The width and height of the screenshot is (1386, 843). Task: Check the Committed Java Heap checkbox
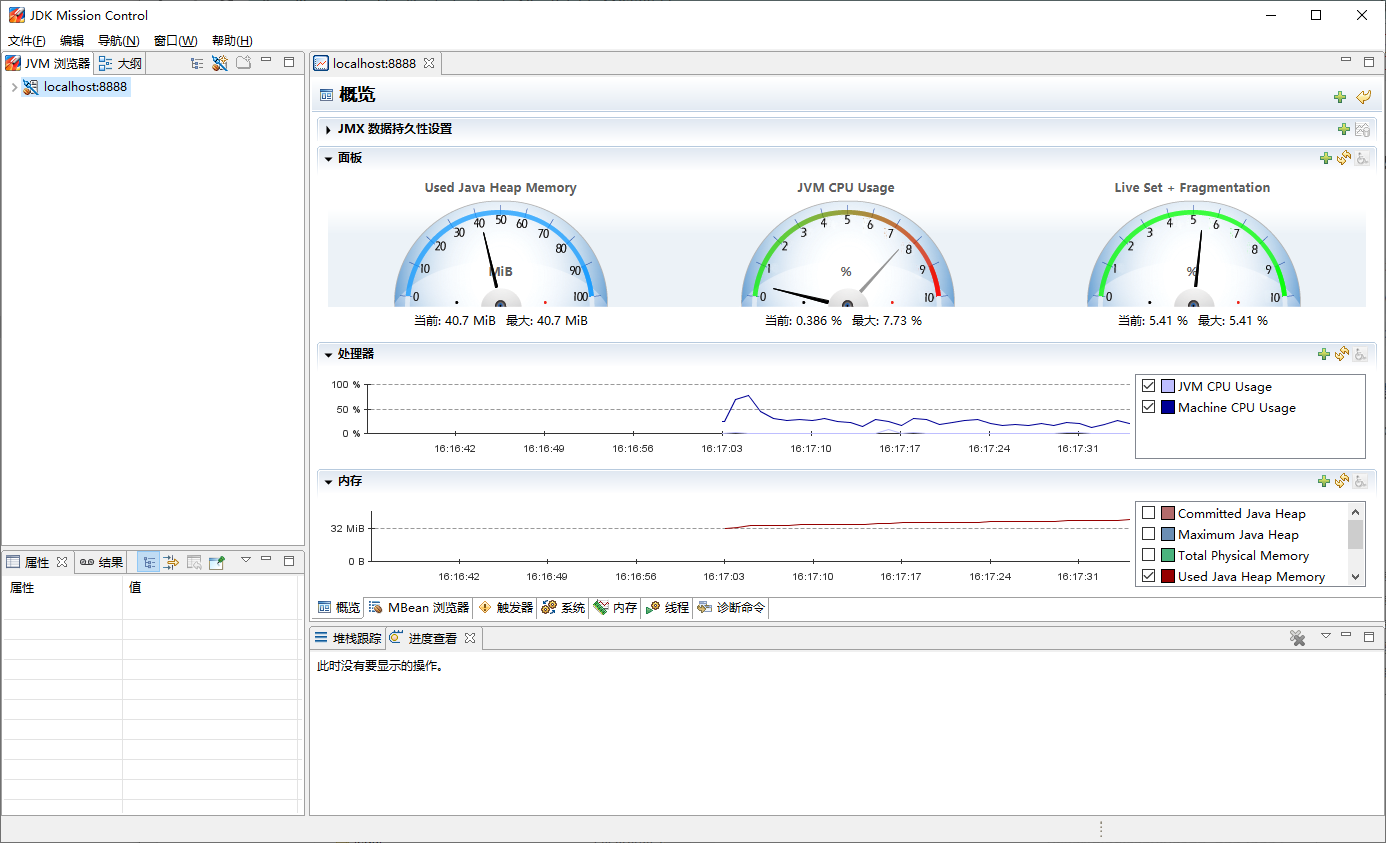coord(1149,513)
